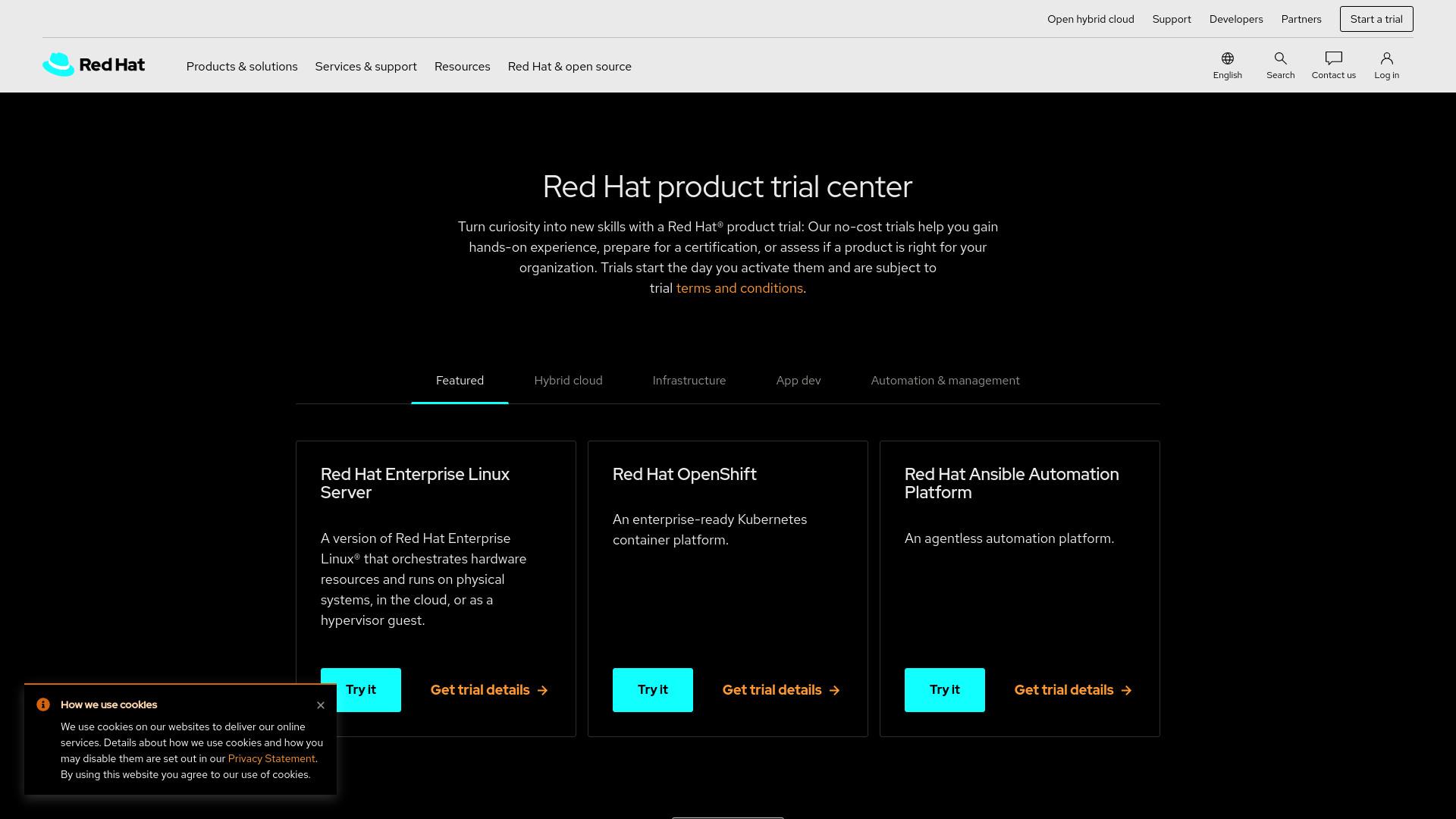This screenshot has height=819, width=1456.
Task: Click the Red Hat Ansible Automation Platform title
Action: click(1011, 483)
